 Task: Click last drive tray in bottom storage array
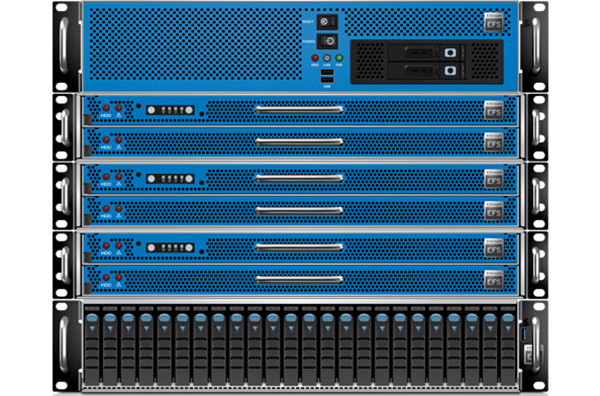(508, 346)
